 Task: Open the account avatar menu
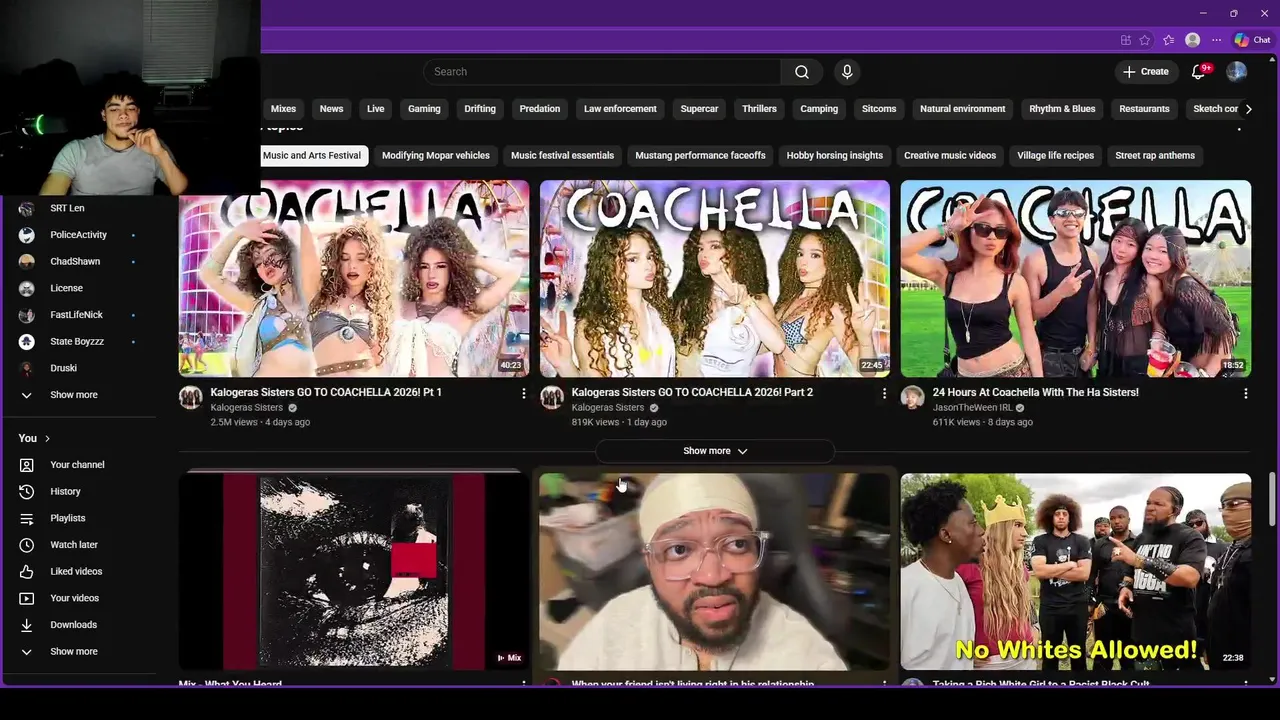pos(1237,72)
